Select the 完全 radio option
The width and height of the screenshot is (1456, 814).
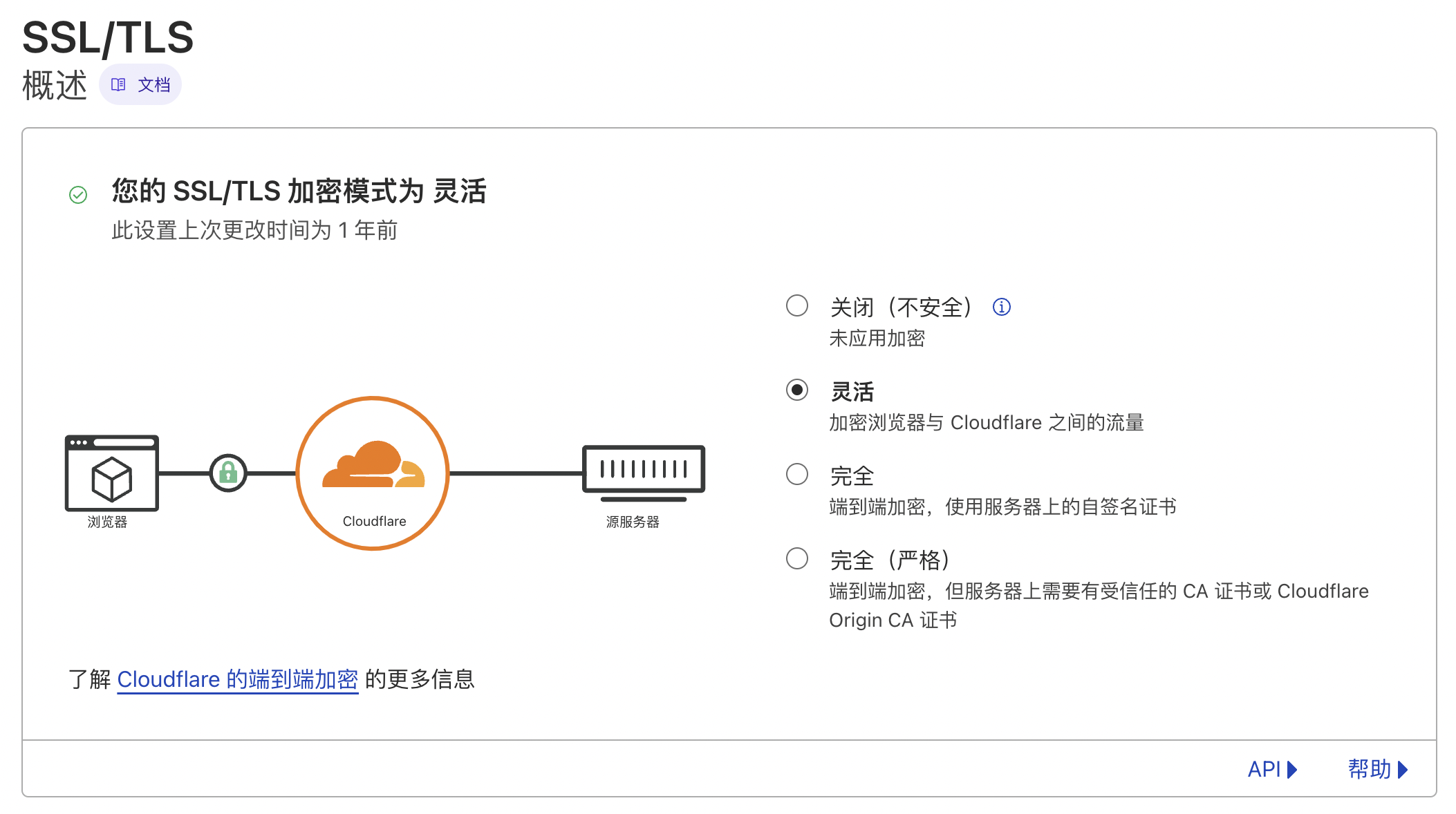click(797, 474)
